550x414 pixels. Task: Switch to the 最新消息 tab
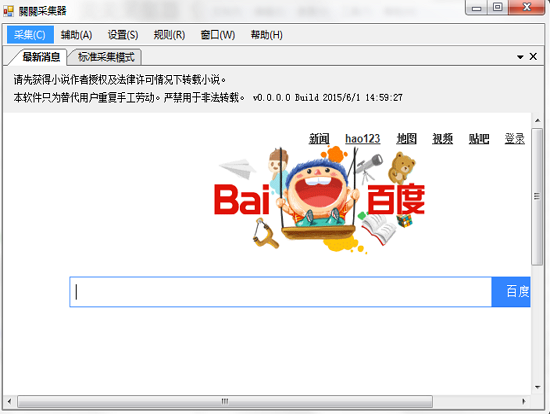pos(41,57)
